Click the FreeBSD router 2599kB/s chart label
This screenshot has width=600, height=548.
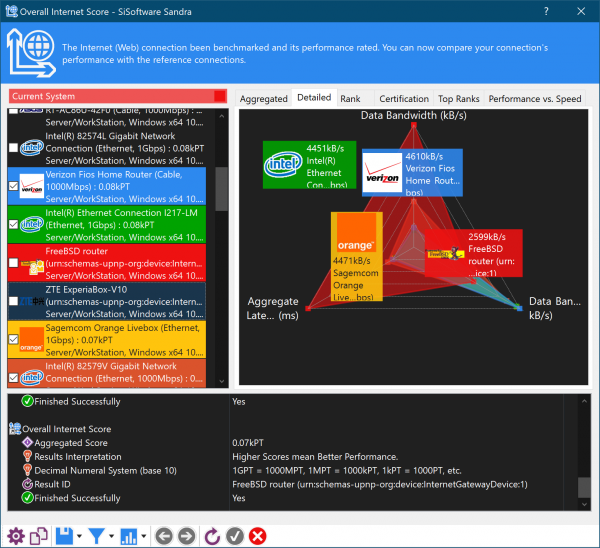tap(473, 253)
